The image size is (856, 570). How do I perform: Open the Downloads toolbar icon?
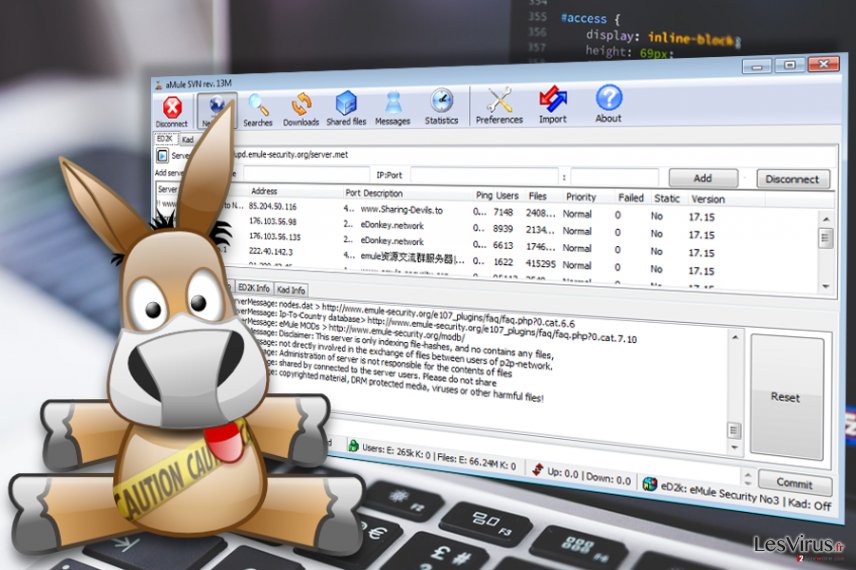pos(301,109)
